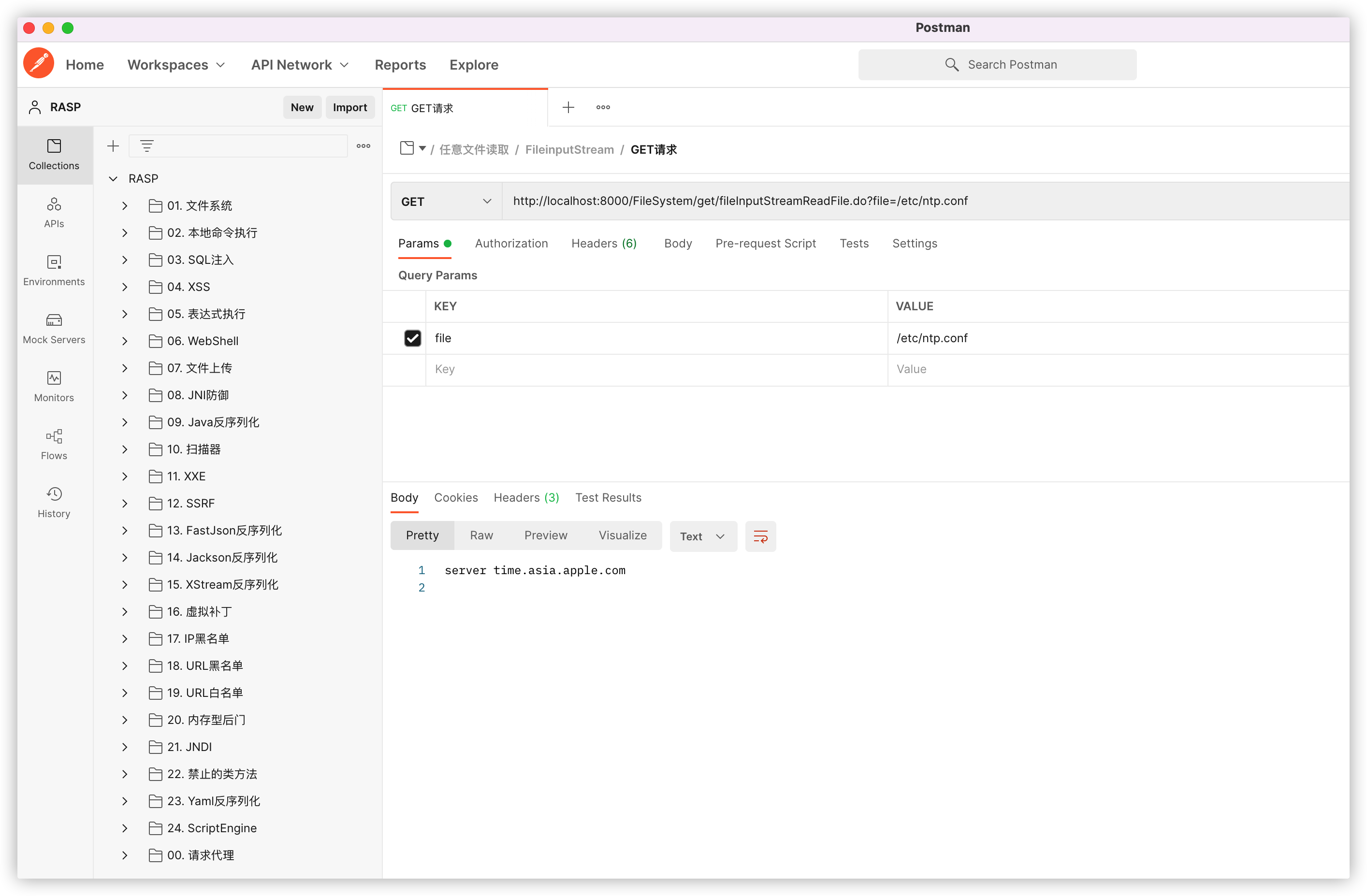Viewport: 1367px width, 896px height.
Task: Click the Import button
Action: [349, 107]
